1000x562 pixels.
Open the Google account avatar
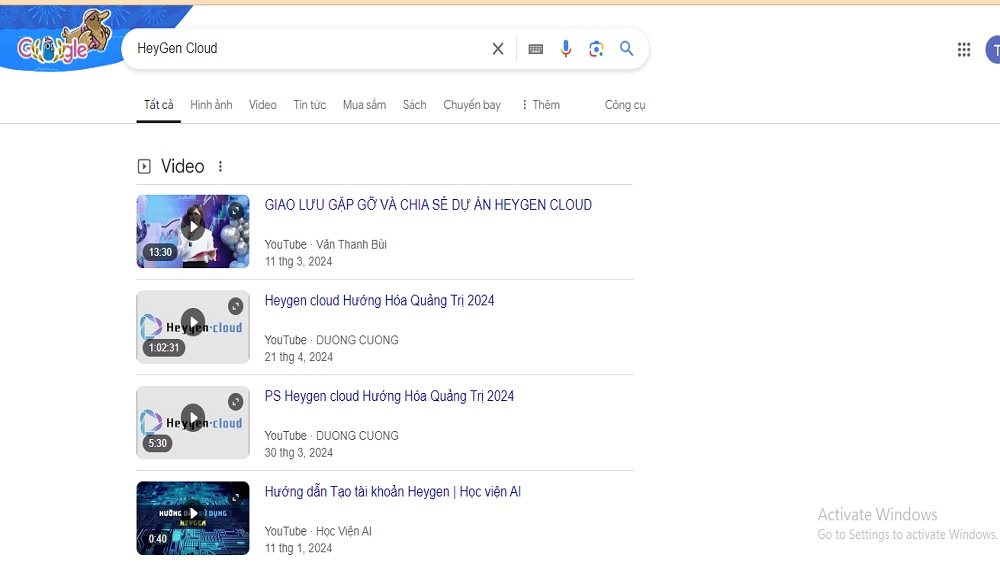click(x=993, y=50)
